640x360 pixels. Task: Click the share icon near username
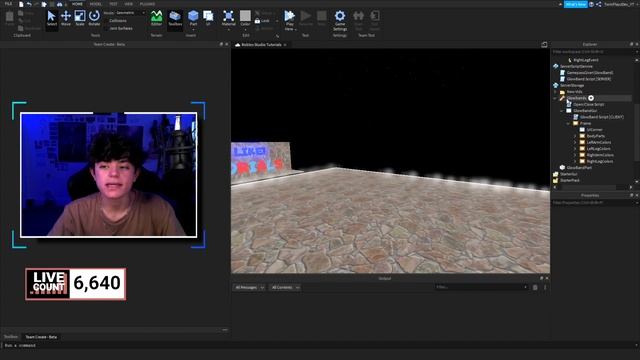tap(599, 4)
